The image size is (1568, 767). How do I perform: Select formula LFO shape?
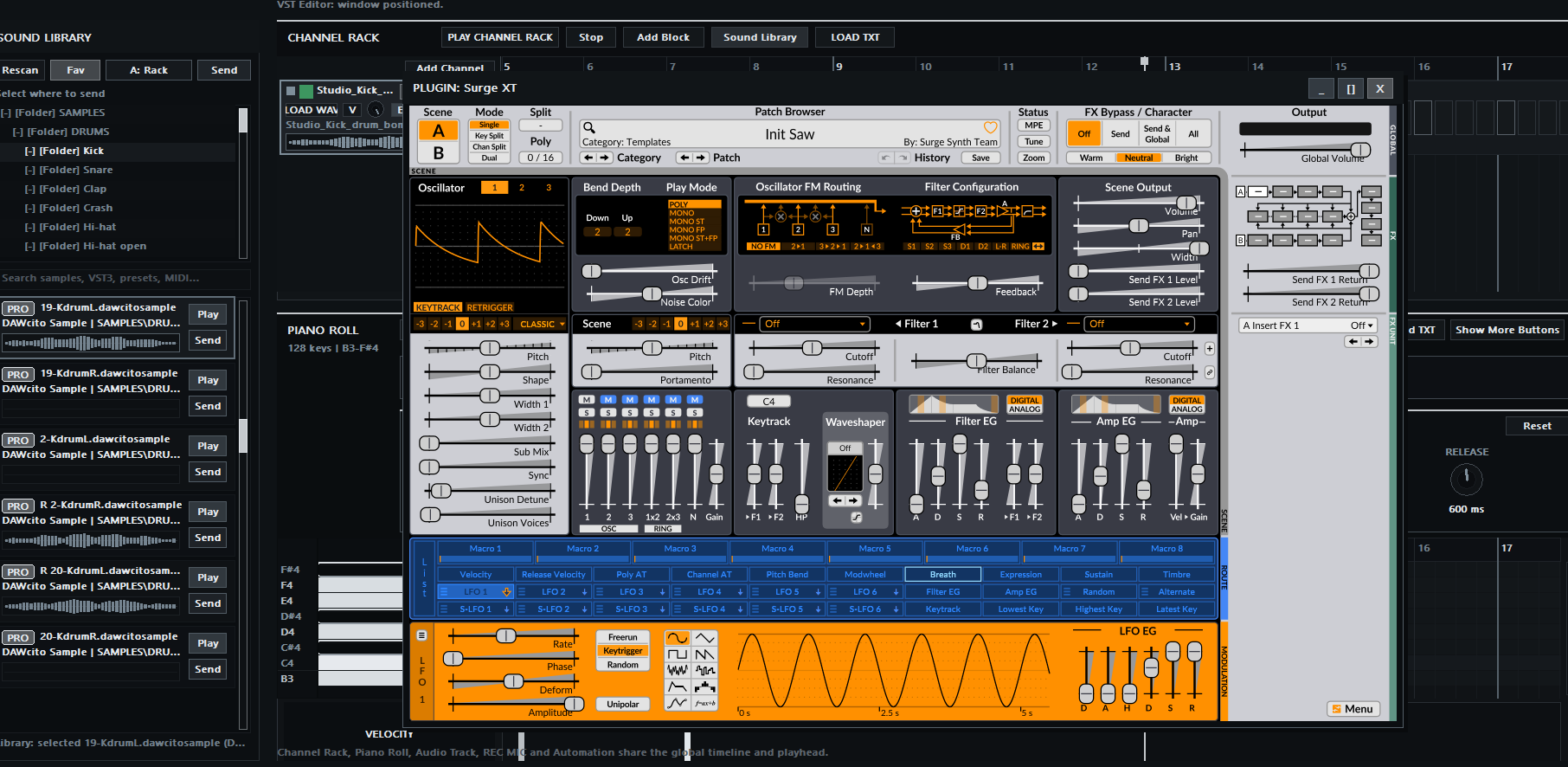click(705, 704)
